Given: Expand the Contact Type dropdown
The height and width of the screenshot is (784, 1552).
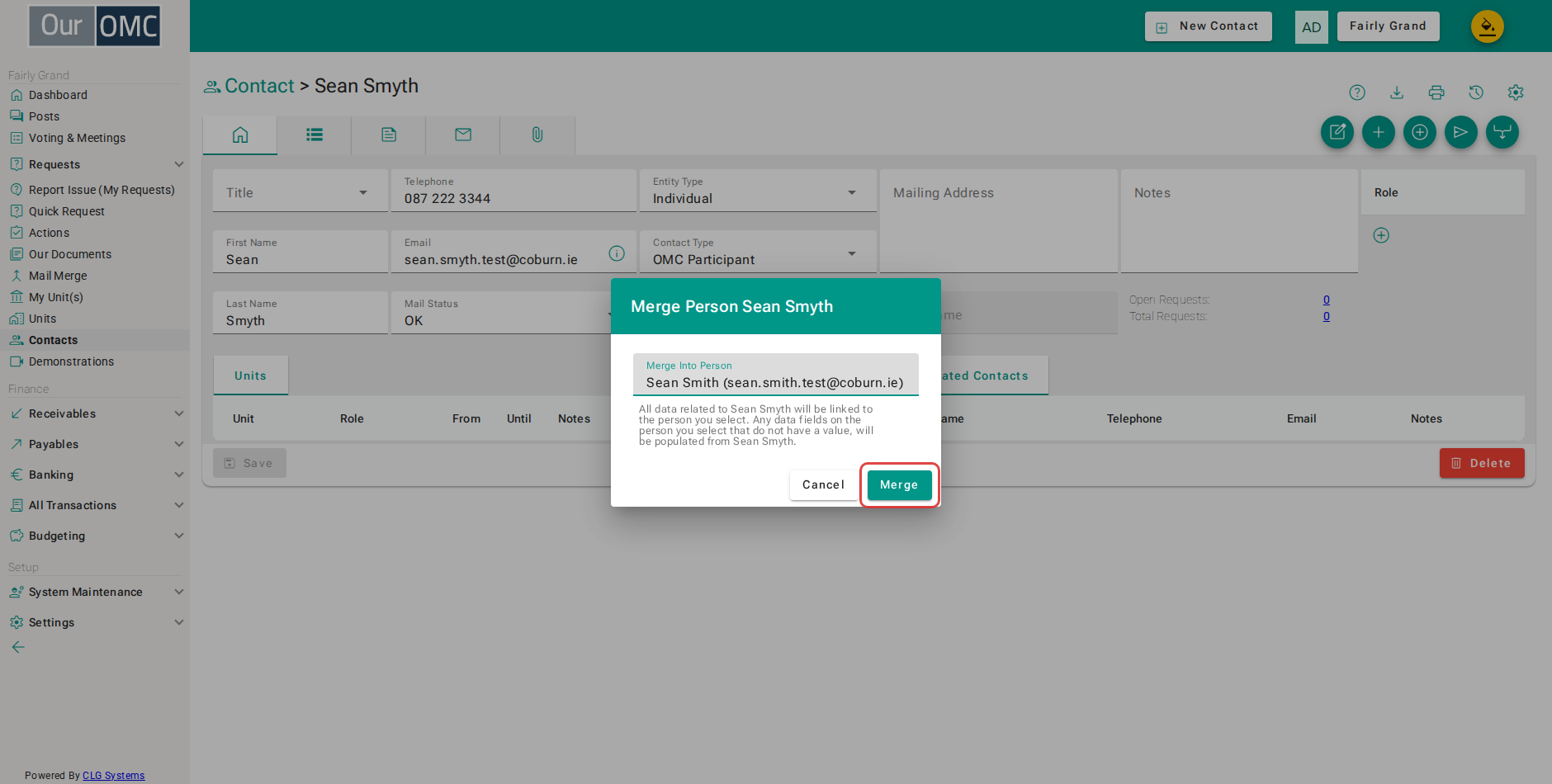Looking at the screenshot, I should pos(758,252).
